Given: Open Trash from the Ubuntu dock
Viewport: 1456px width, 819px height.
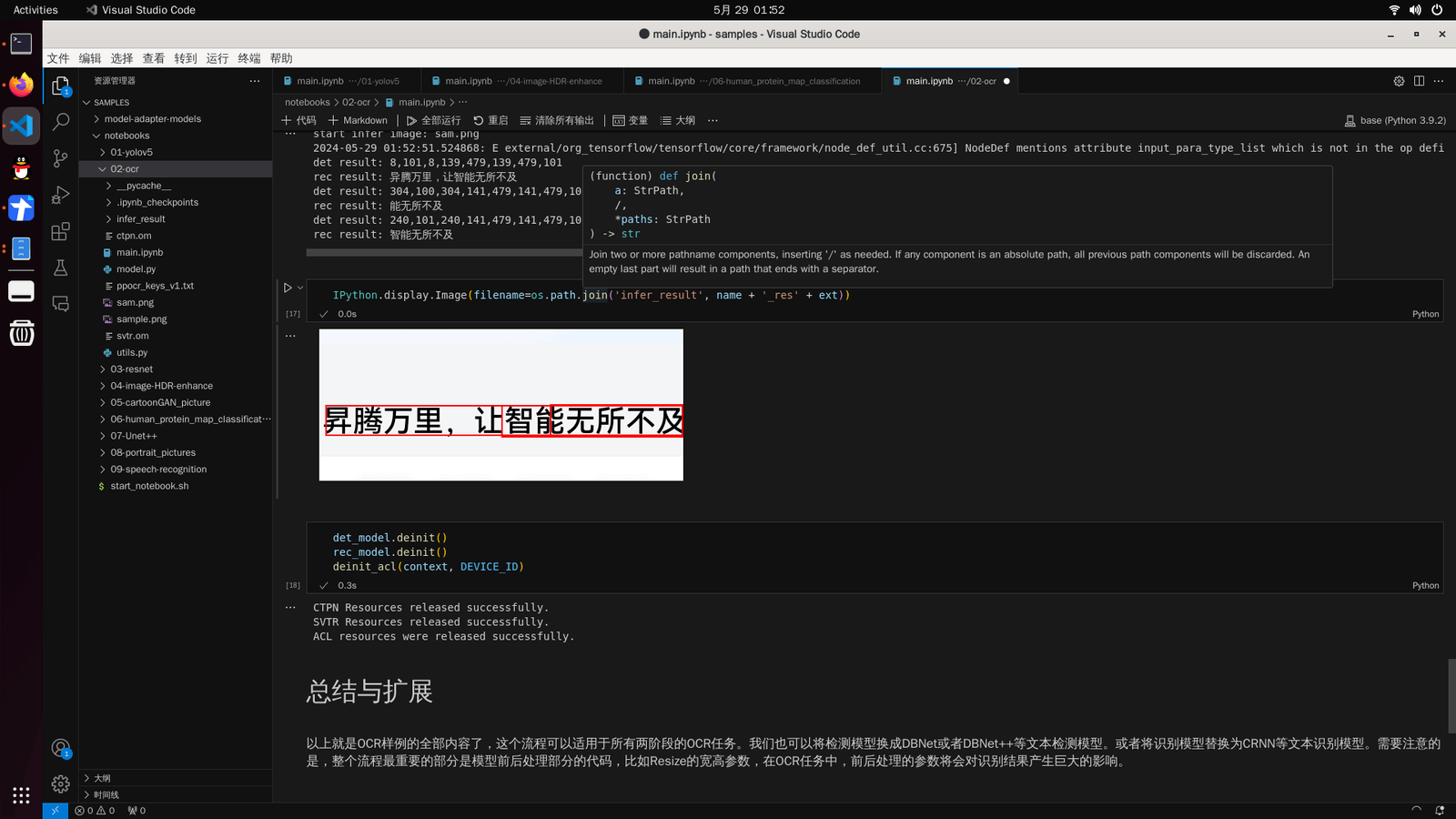Looking at the screenshot, I should (x=21, y=333).
